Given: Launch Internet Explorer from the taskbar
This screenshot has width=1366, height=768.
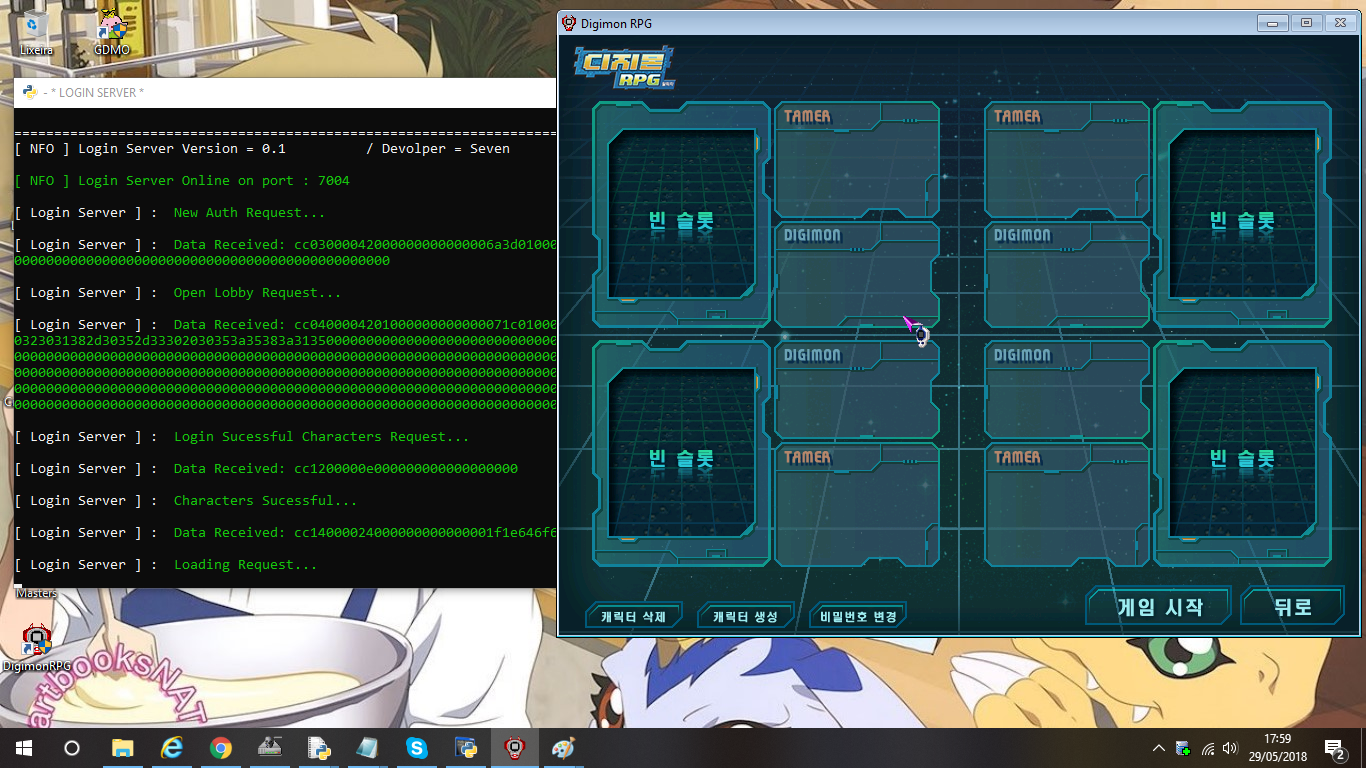Looking at the screenshot, I should tap(172, 748).
